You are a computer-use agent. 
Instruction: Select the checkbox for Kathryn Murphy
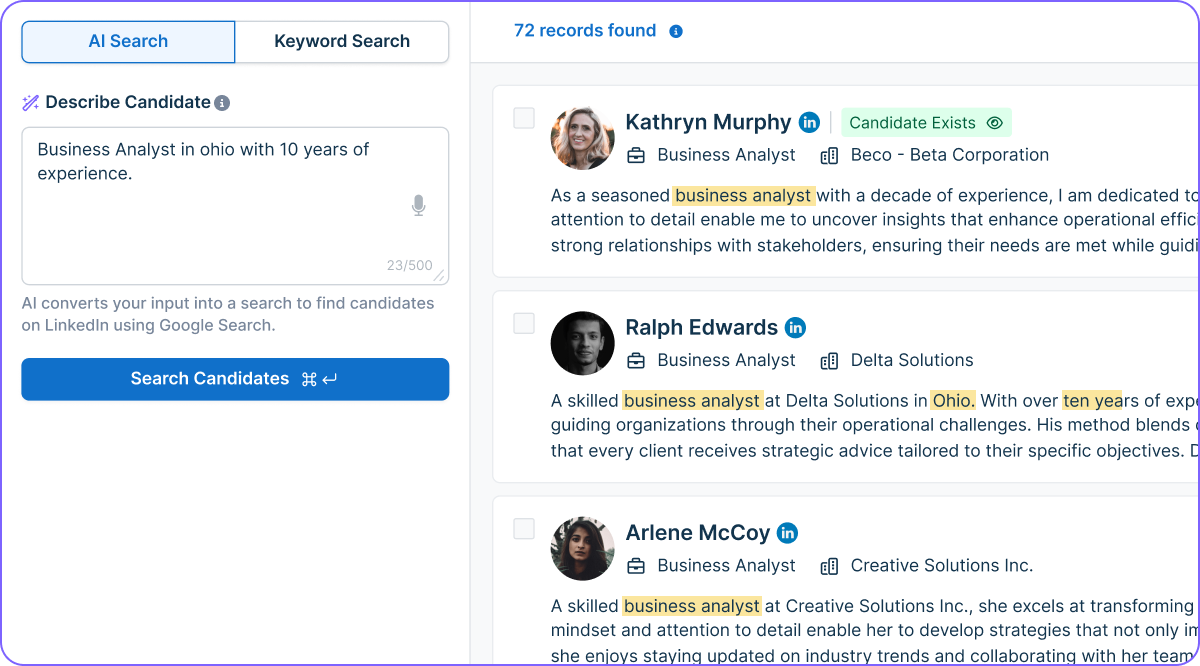point(524,118)
